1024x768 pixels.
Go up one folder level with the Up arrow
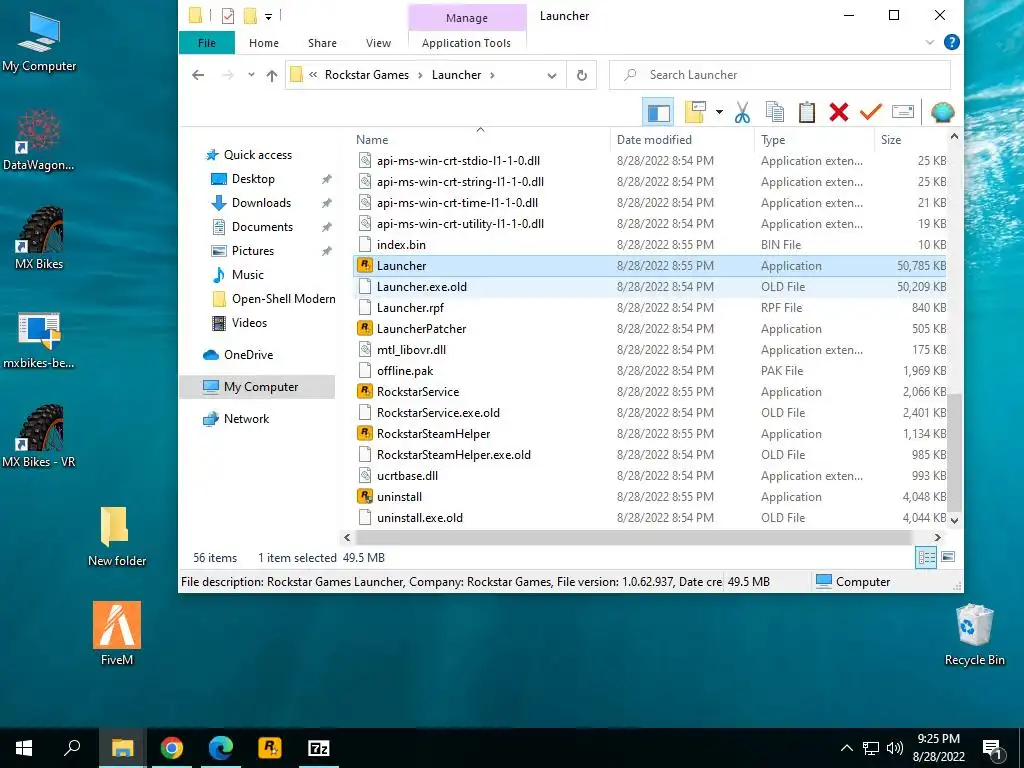pyautogui.click(x=272, y=75)
